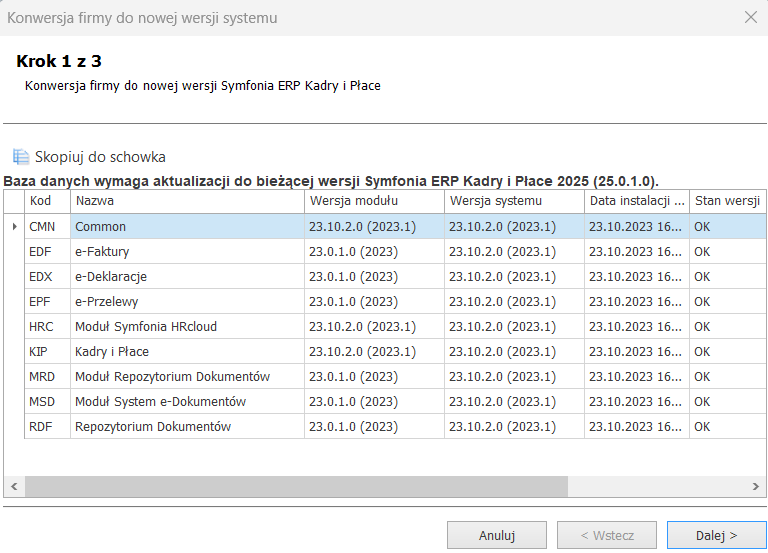Click system version in e-Deklaracje row
The image size is (768, 553).
[x=514, y=276]
